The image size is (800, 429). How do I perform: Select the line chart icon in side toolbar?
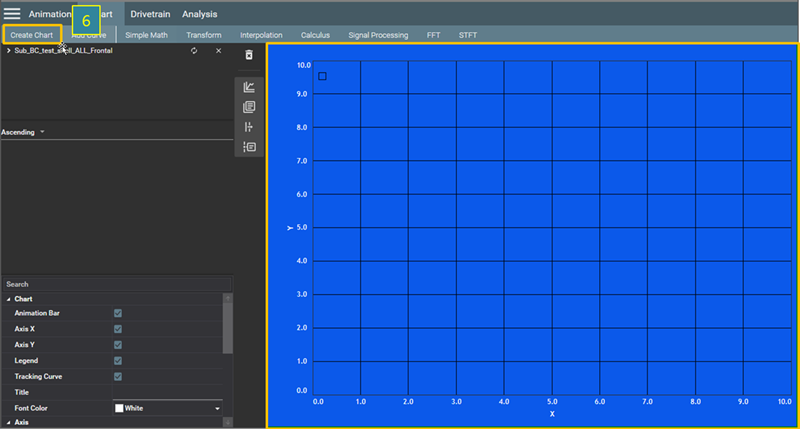[249, 87]
